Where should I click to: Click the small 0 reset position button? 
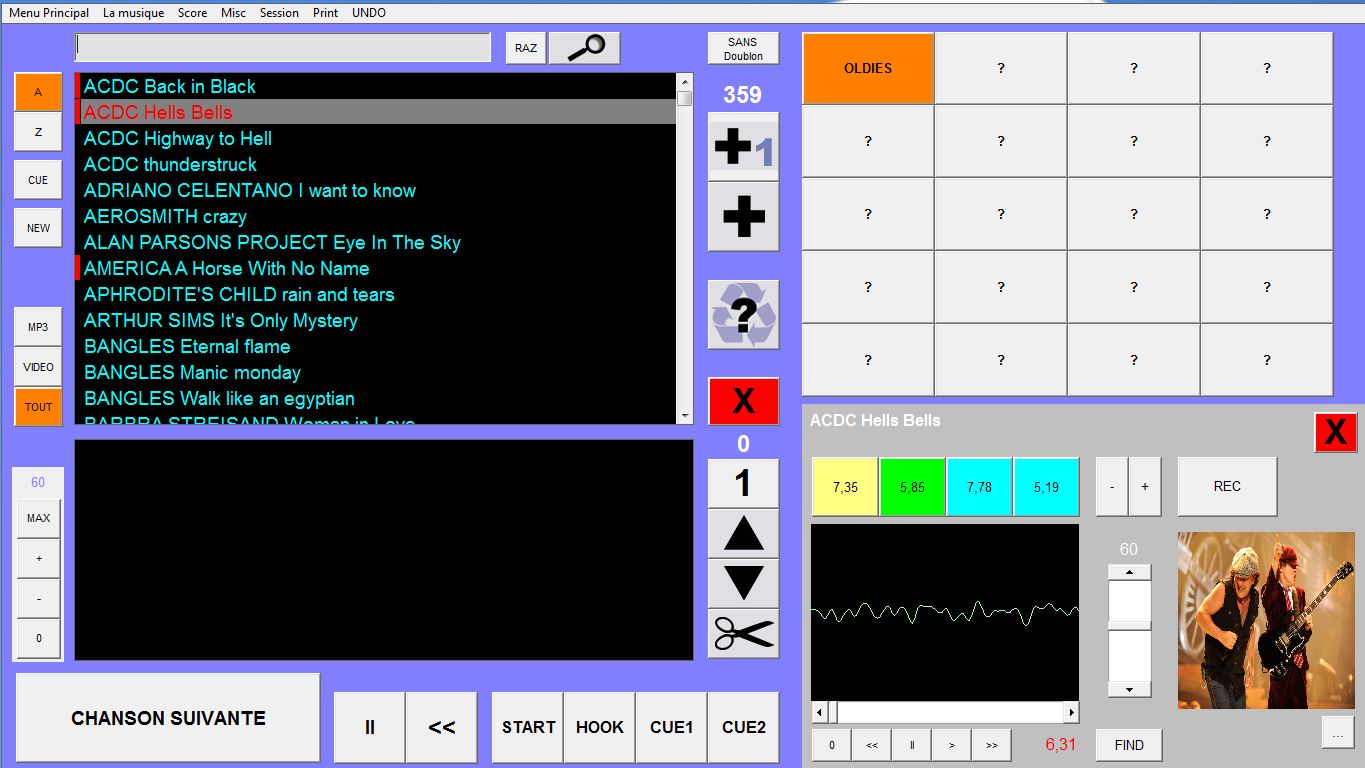pos(831,745)
